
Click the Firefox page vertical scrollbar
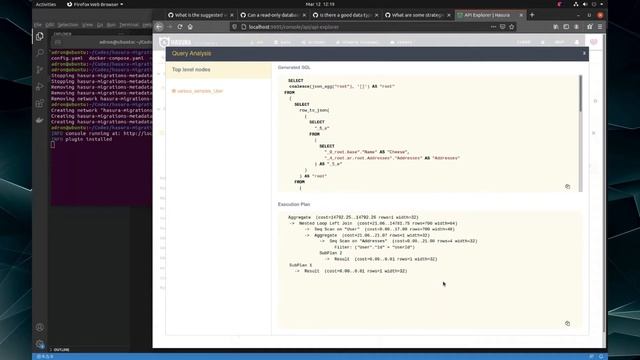click(604, 184)
